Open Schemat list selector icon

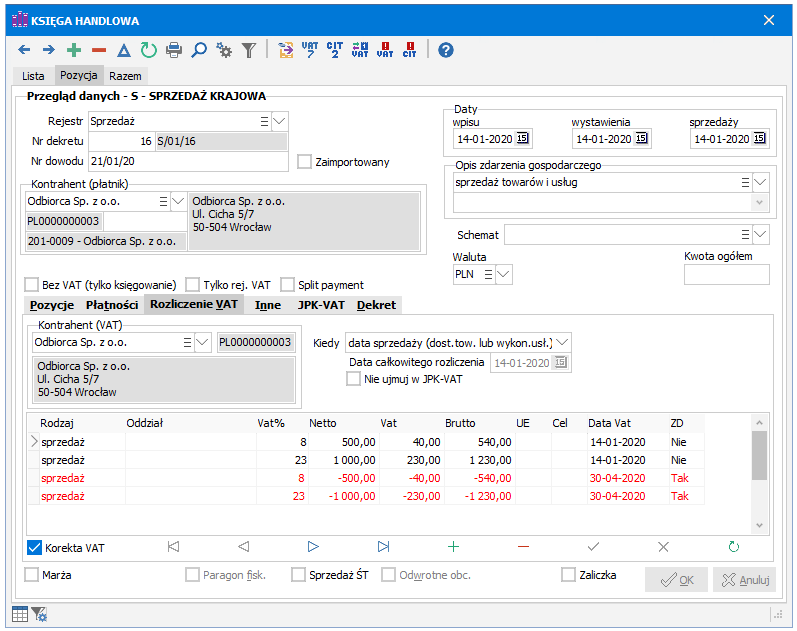(x=745, y=234)
